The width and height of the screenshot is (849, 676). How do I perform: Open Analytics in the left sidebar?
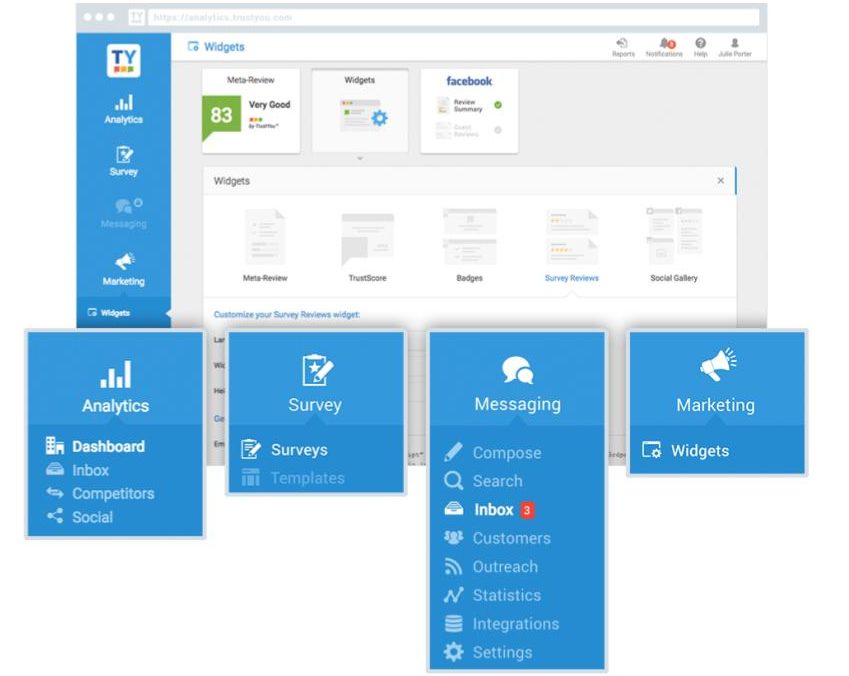click(x=123, y=110)
